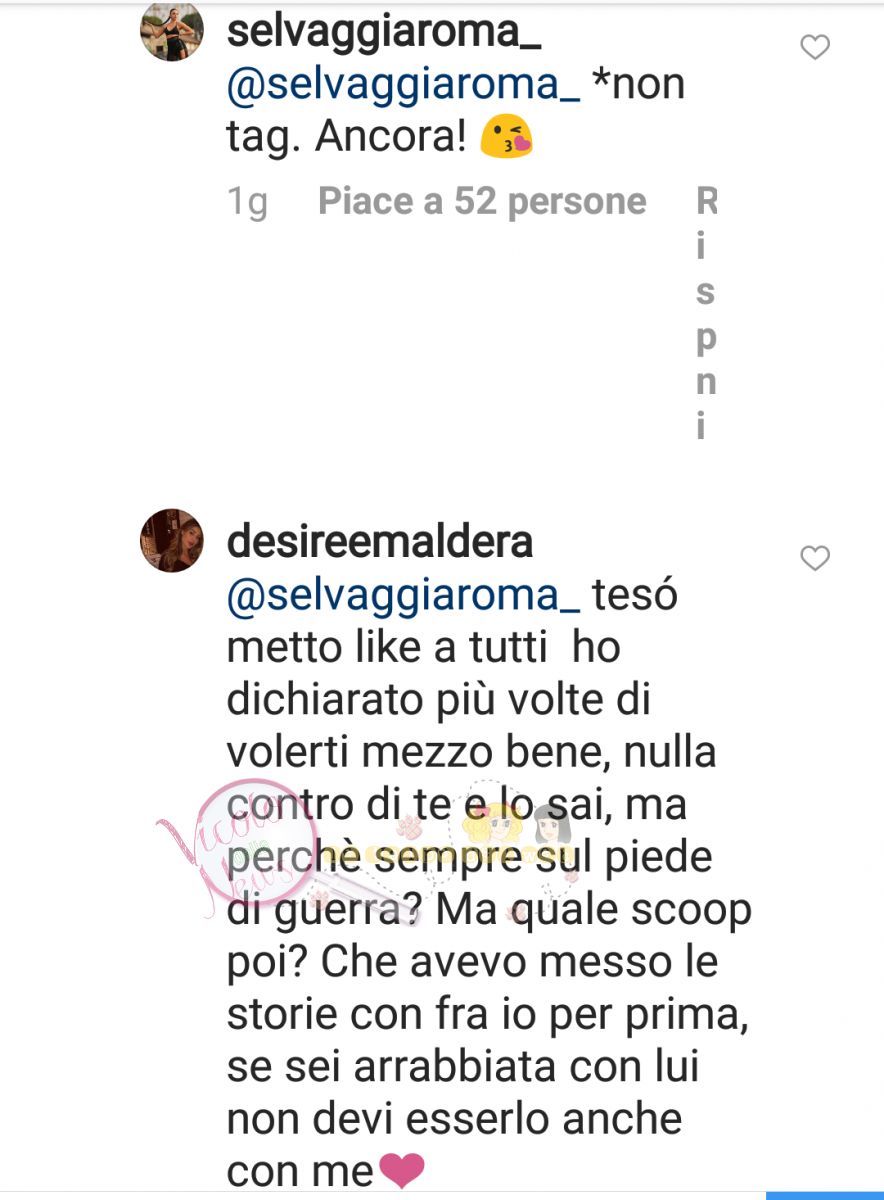Select the "*non tag. Ancora!" comment text
The height and width of the screenshot is (1200, 884).
(x=456, y=111)
